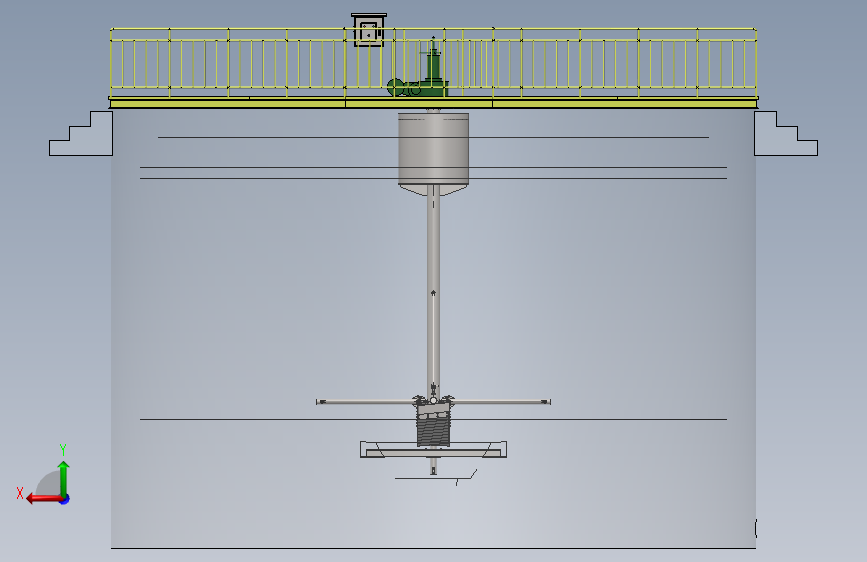Click the green Y axis arrow of the triad
The height and width of the screenshot is (562, 867).
click(64, 478)
